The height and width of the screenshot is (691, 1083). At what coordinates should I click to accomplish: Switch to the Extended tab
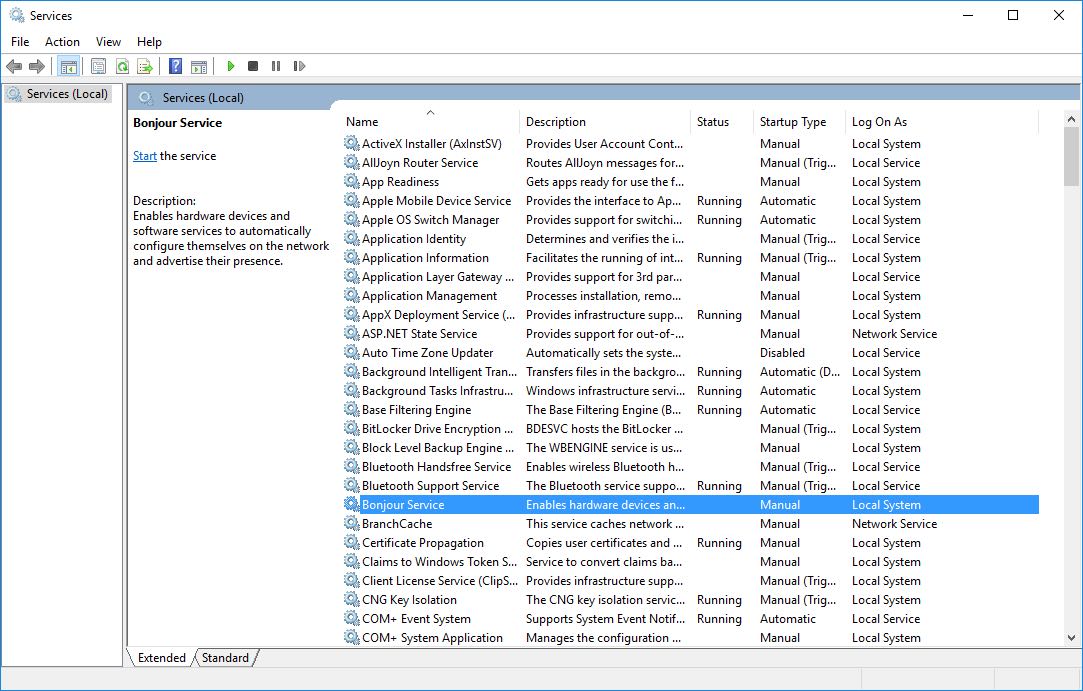[162, 658]
